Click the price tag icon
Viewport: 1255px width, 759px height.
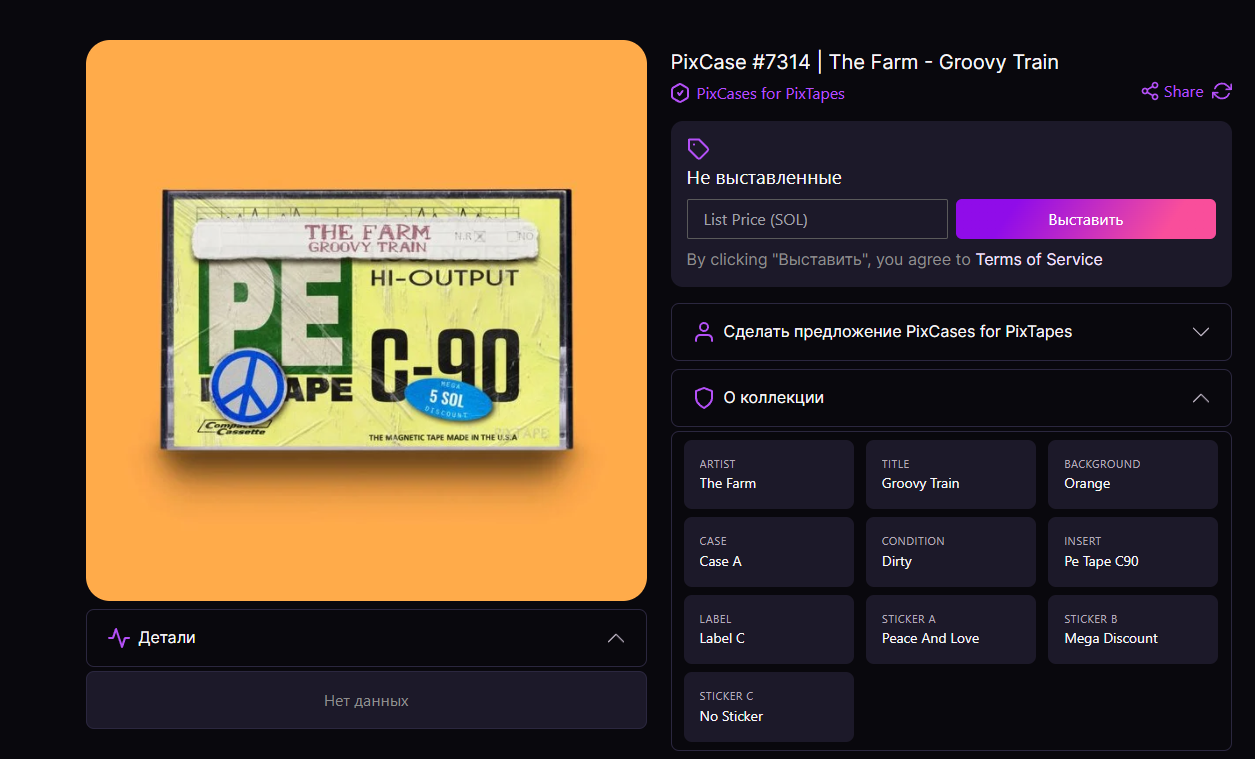click(698, 149)
